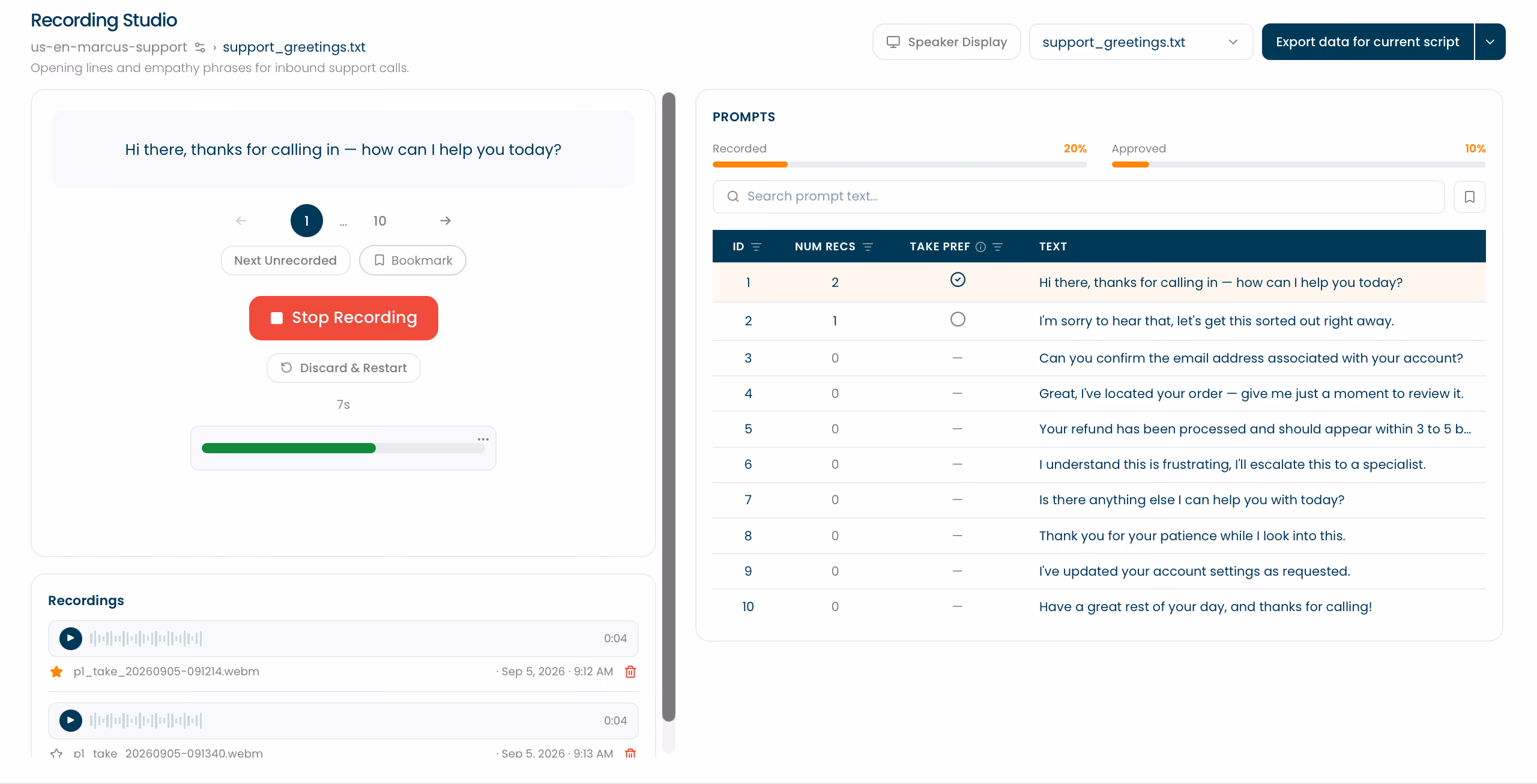Open the Speaker Display view
The width and height of the screenshot is (1537, 784).
pyautogui.click(x=946, y=42)
